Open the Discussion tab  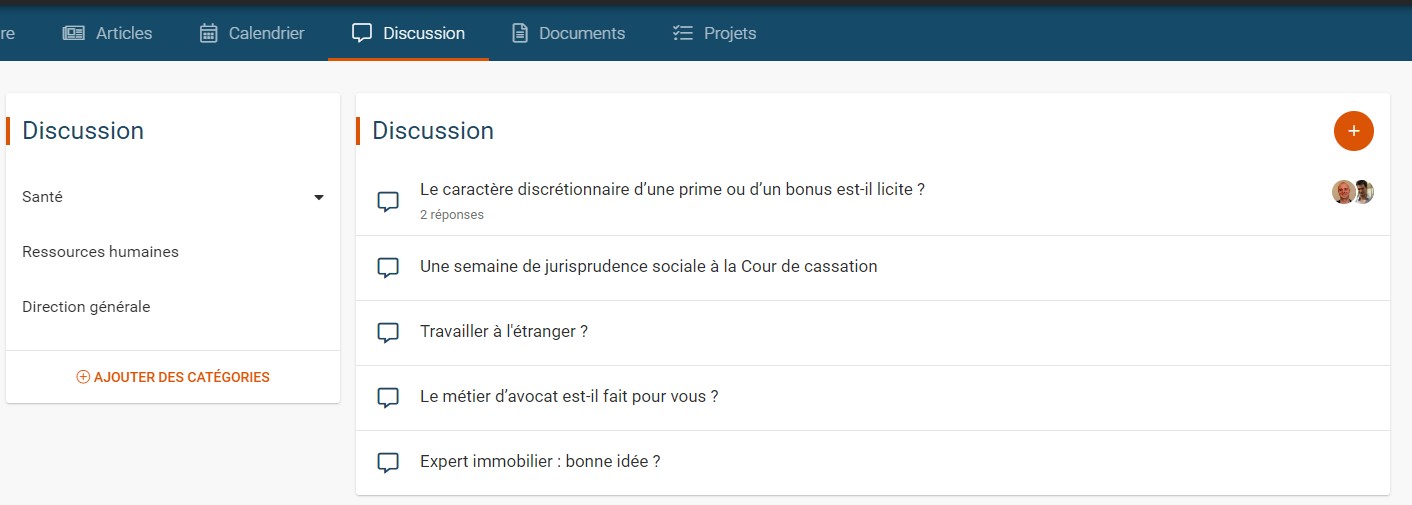(408, 33)
